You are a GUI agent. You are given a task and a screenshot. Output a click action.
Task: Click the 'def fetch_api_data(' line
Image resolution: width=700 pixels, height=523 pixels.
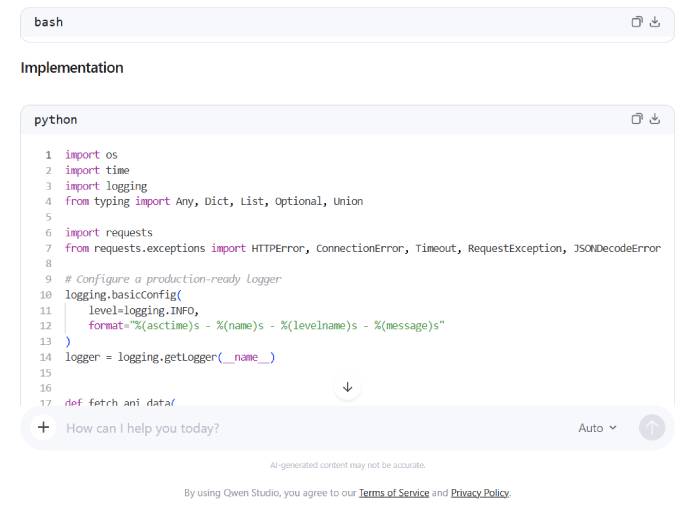point(120,402)
